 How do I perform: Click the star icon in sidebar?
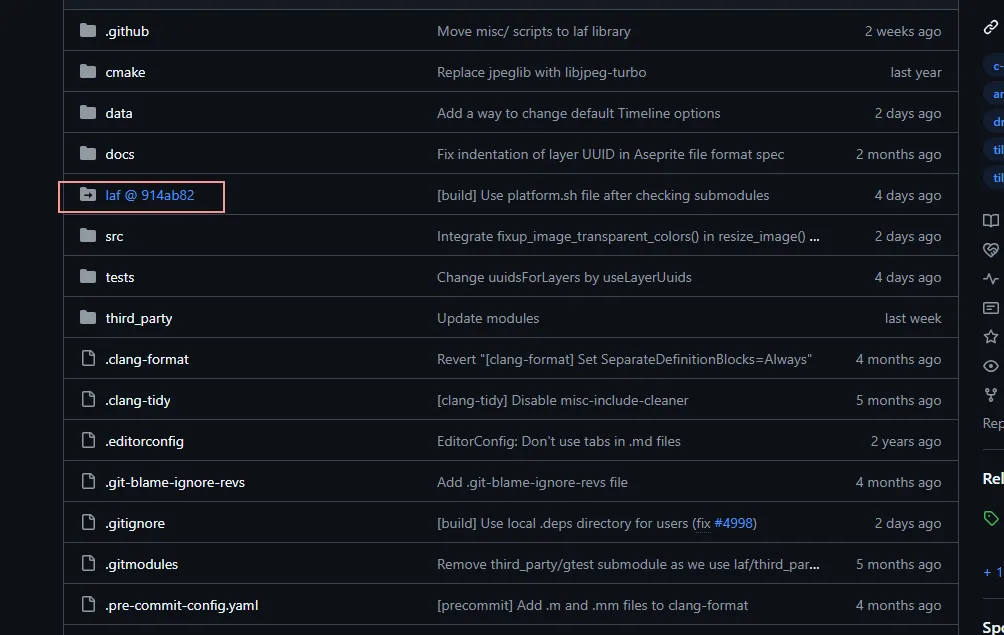click(991, 337)
